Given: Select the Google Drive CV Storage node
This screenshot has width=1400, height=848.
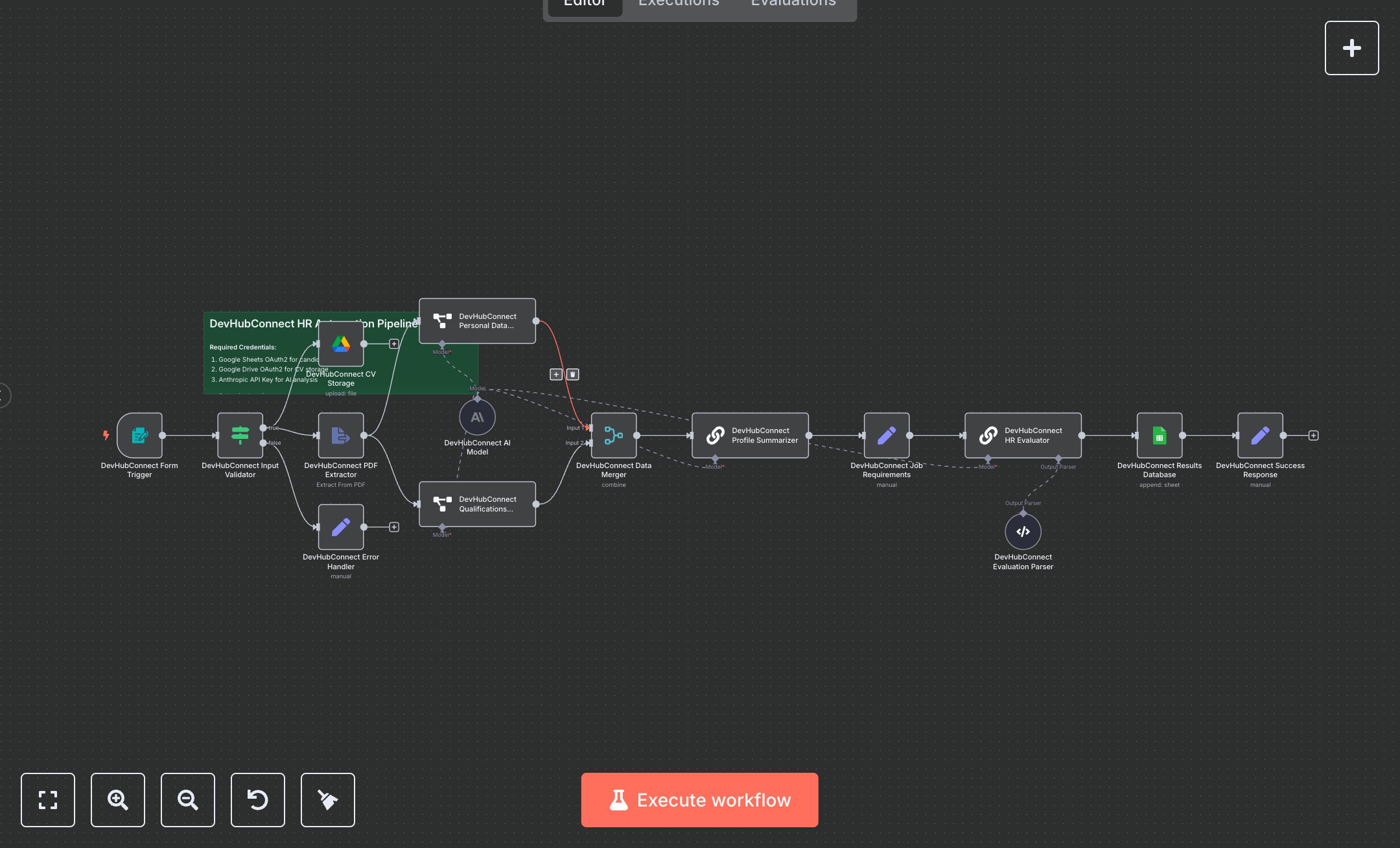Looking at the screenshot, I should 341,344.
